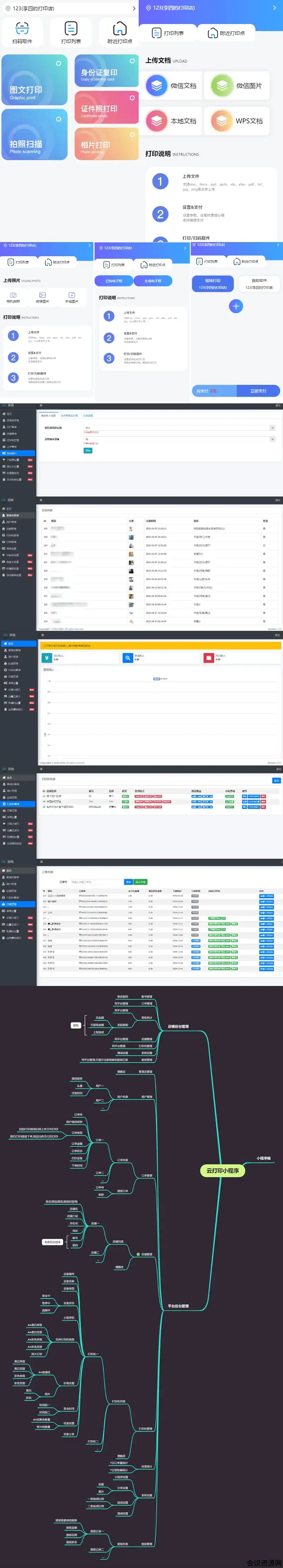Expand the 平台后台管理 mind map node
Image resolution: width=283 pixels, height=1568 pixels.
(x=178, y=1306)
